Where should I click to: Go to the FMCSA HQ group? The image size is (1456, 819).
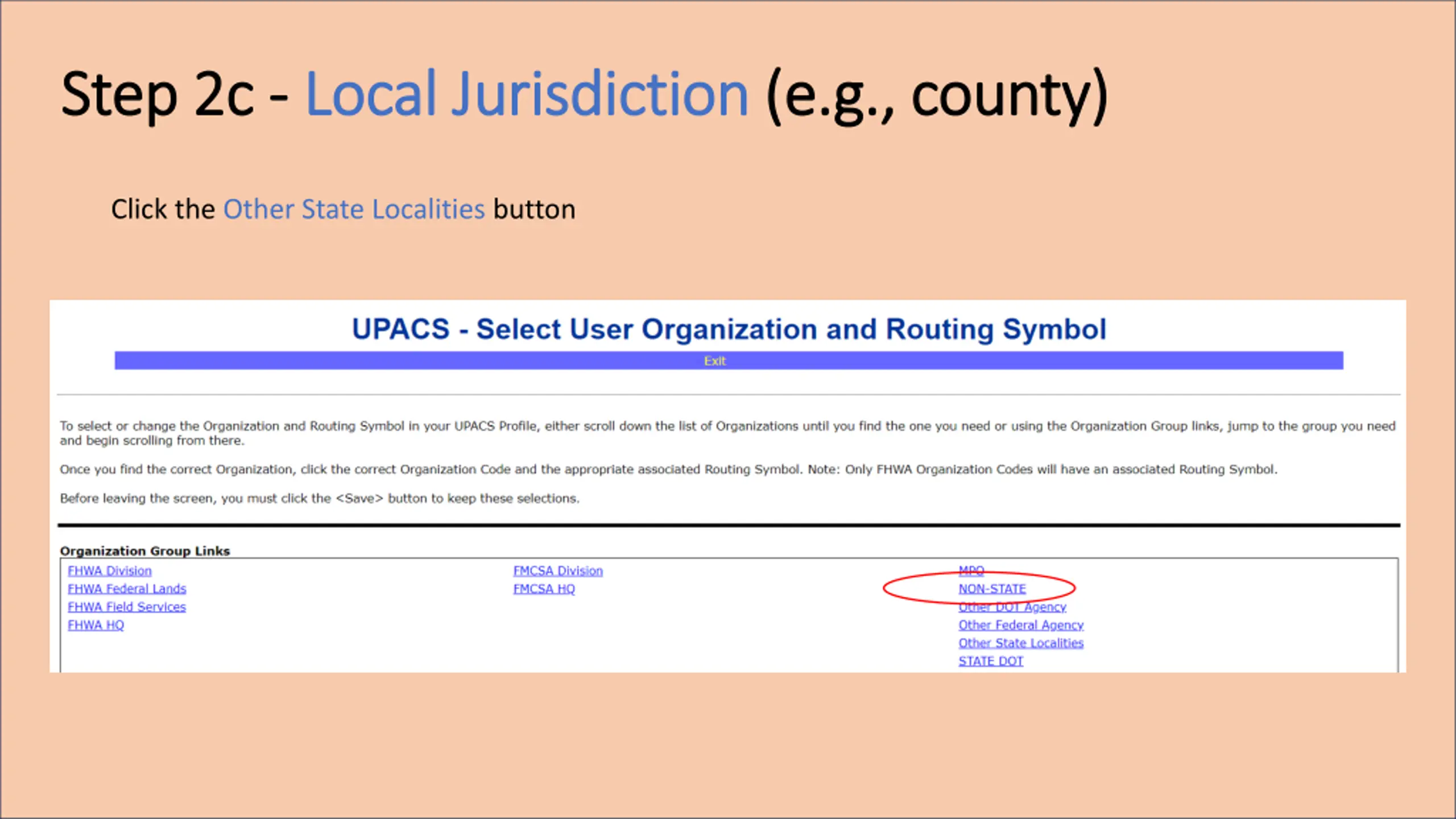tap(544, 589)
